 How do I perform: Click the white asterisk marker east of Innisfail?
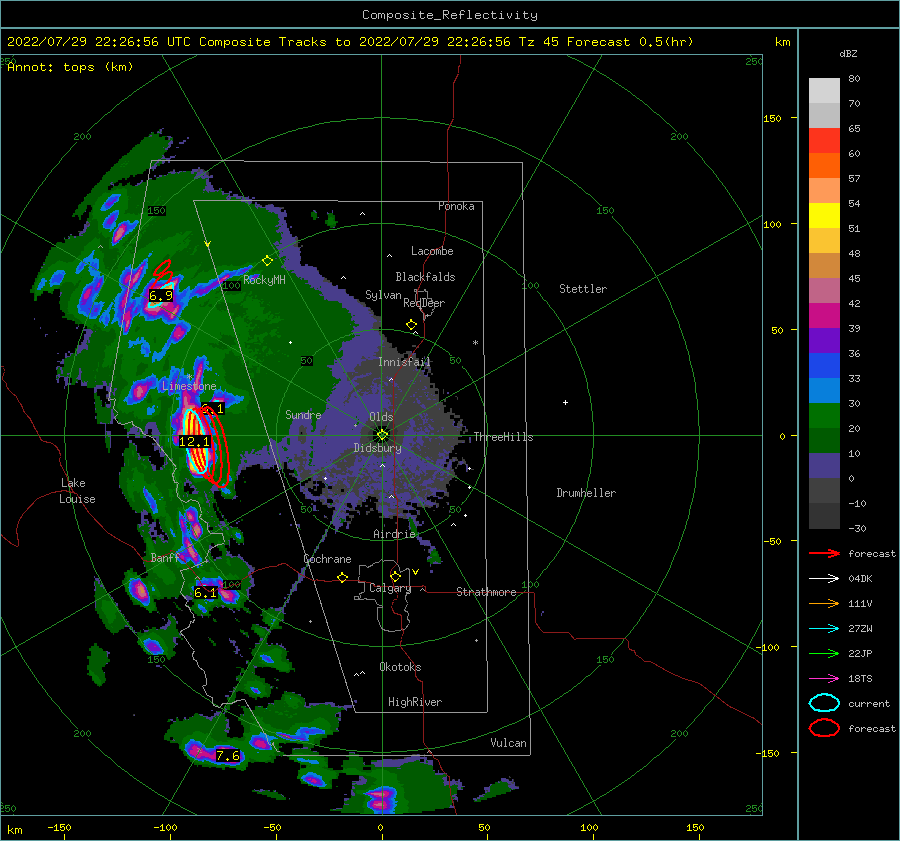pyautogui.click(x=475, y=343)
